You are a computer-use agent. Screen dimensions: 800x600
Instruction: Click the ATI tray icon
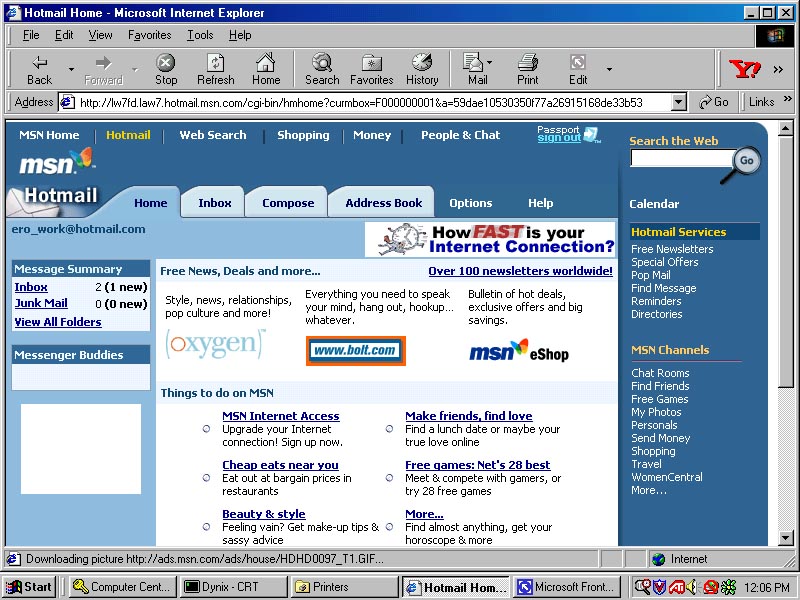(x=677, y=587)
